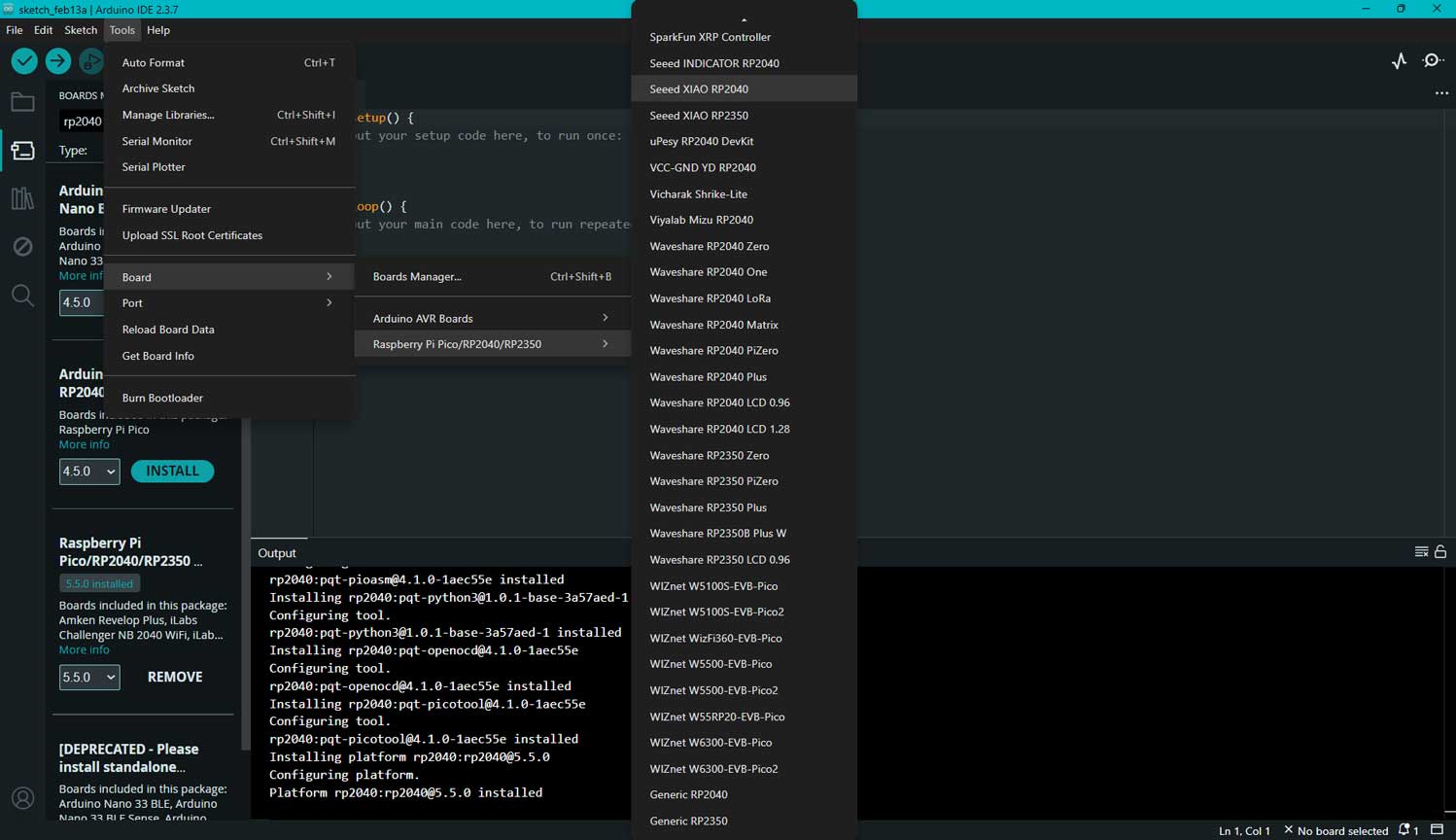This screenshot has width=1456, height=840.
Task: Open the Serial Monitor magnifier icon in the toolbar
Action: tap(1432, 61)
